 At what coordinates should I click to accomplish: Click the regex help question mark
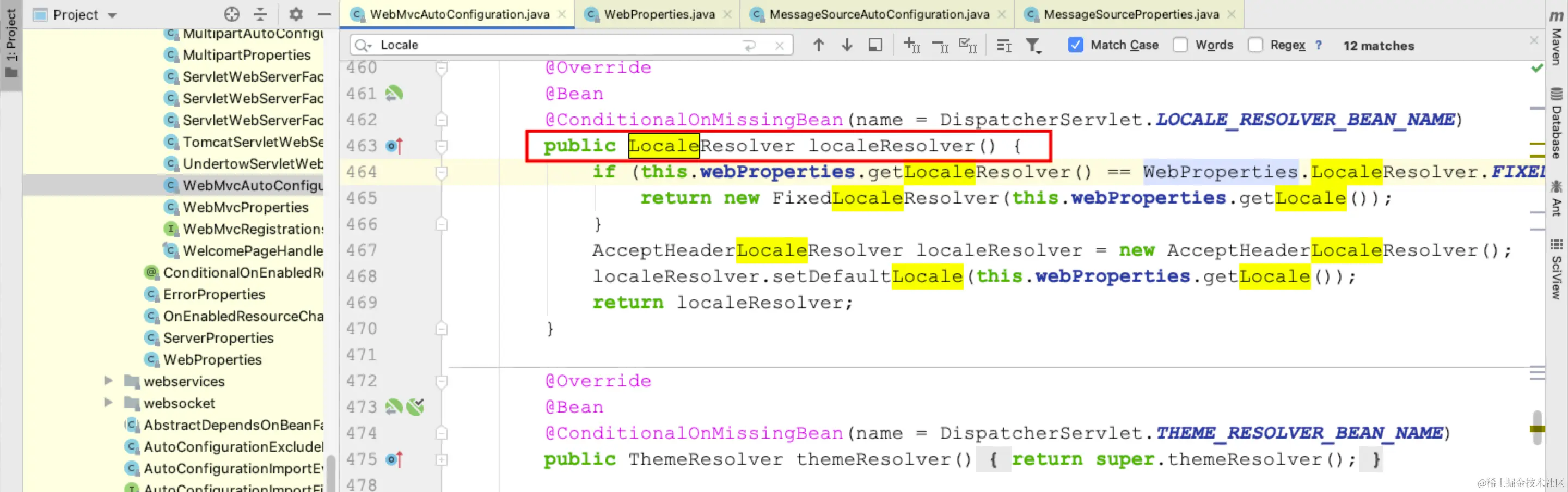[x=1319, y=45]
